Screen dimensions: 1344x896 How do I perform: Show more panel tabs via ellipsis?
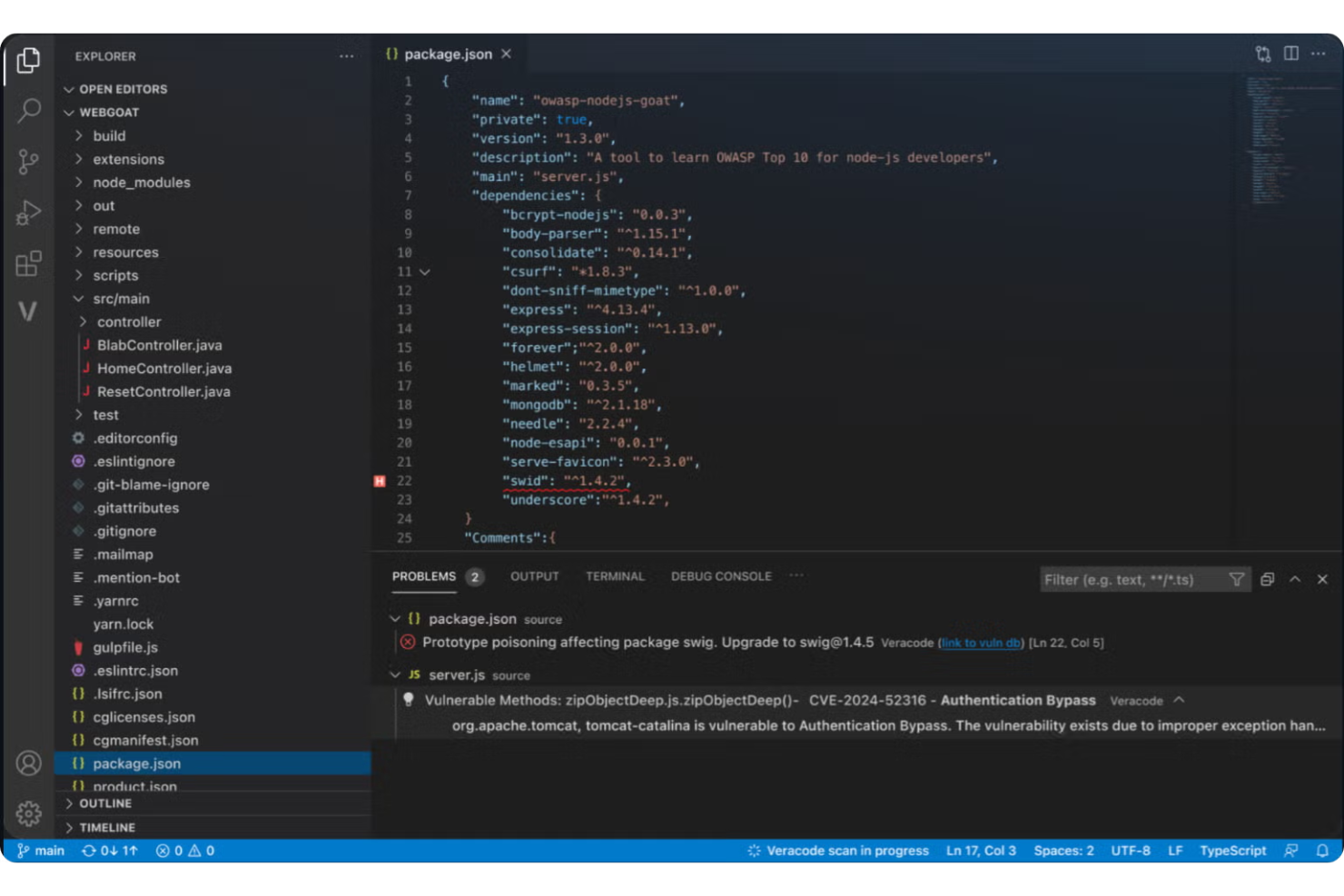pyautogui.click(x=796, y=576)
